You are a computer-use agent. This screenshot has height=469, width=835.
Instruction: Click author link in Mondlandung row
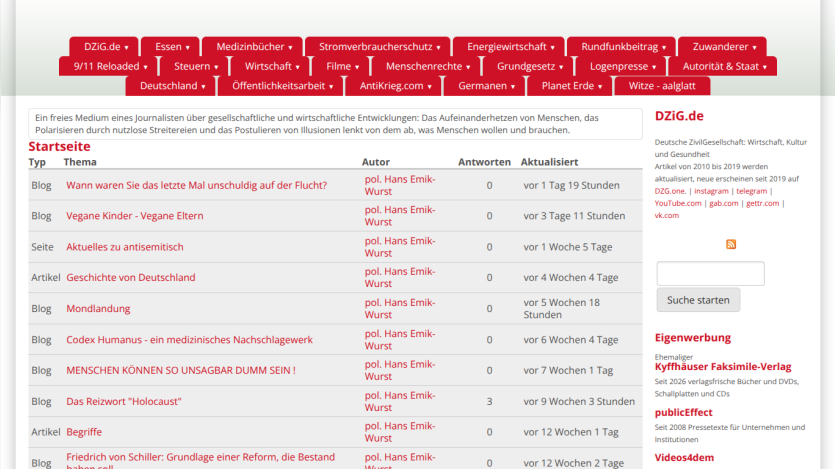click(399, 309)
